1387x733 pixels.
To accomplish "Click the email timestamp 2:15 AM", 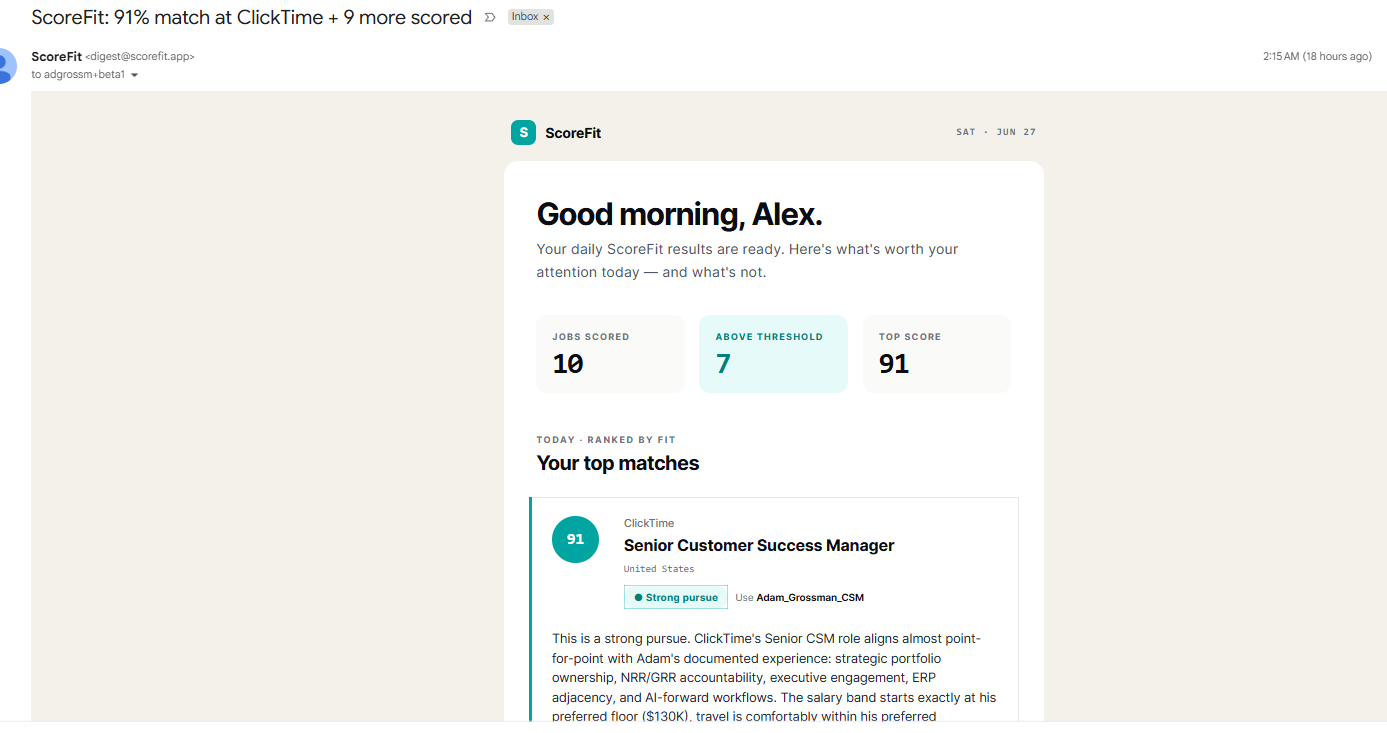I will 1317,57.
